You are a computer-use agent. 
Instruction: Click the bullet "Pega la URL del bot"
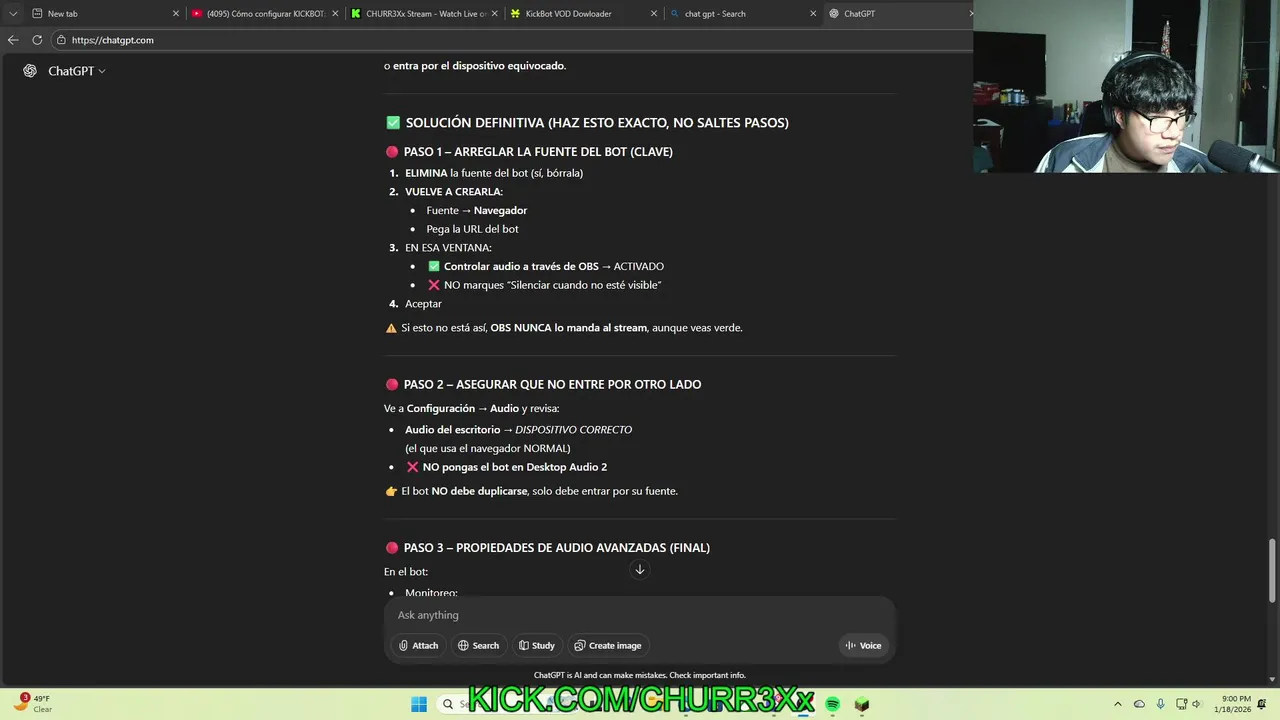pos(472,229)
